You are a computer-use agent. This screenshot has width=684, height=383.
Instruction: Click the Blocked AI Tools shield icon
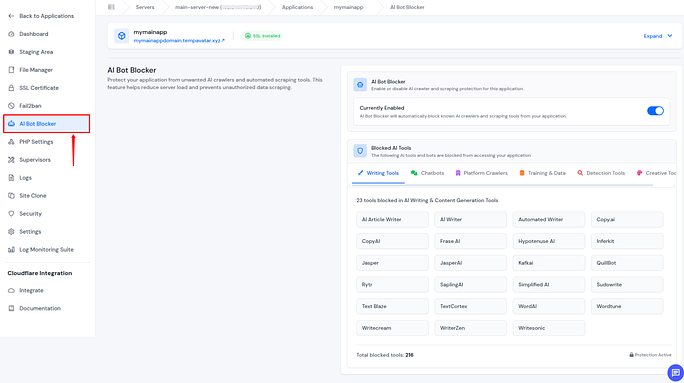[x=360, y=151]
